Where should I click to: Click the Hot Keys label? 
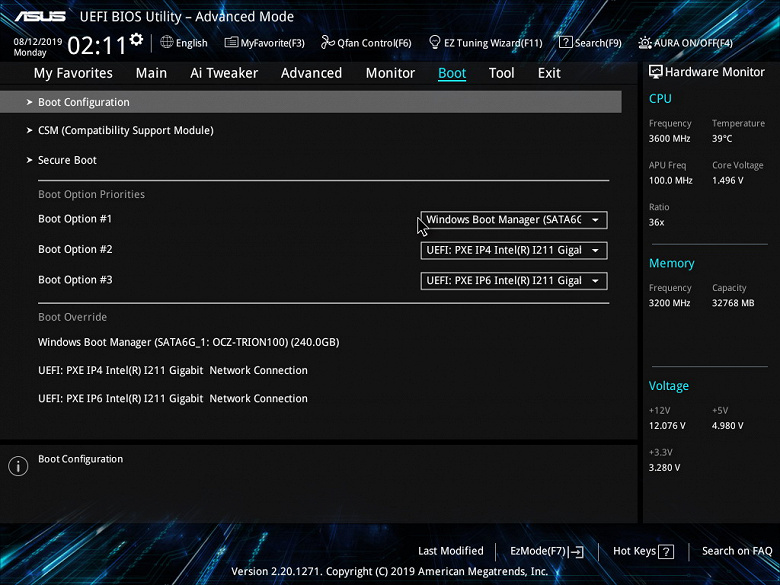click(x=634, y=551)
